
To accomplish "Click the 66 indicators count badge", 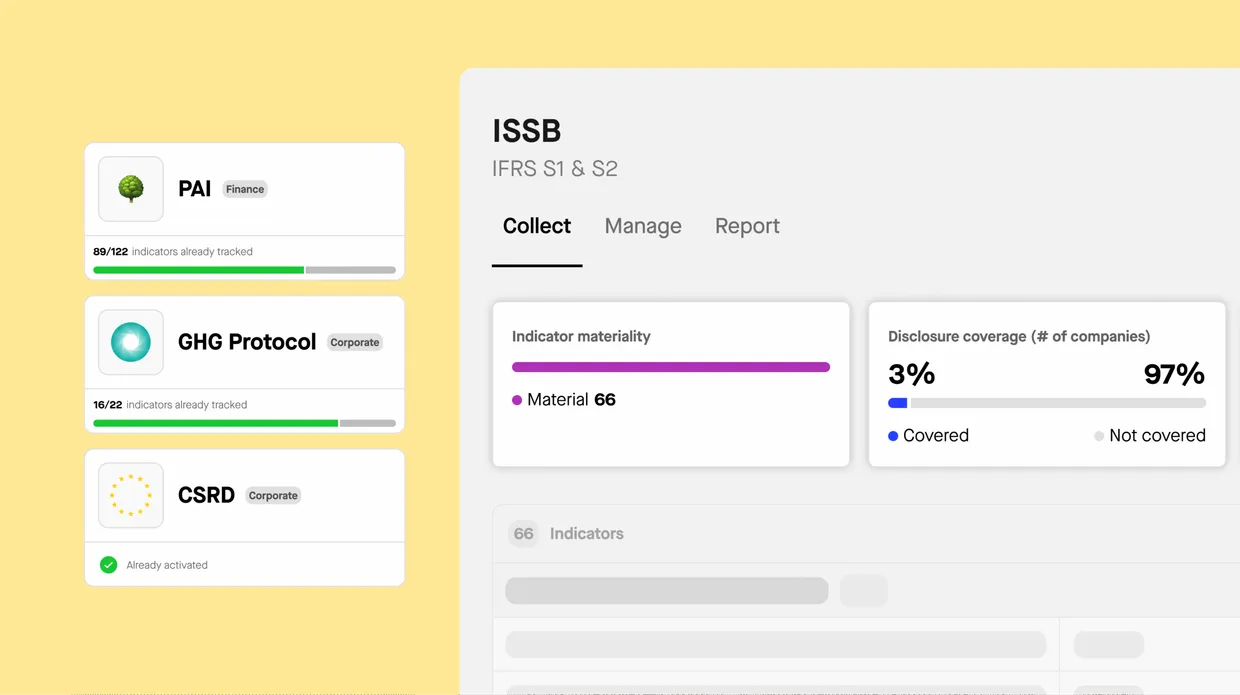I will (523, 534).
